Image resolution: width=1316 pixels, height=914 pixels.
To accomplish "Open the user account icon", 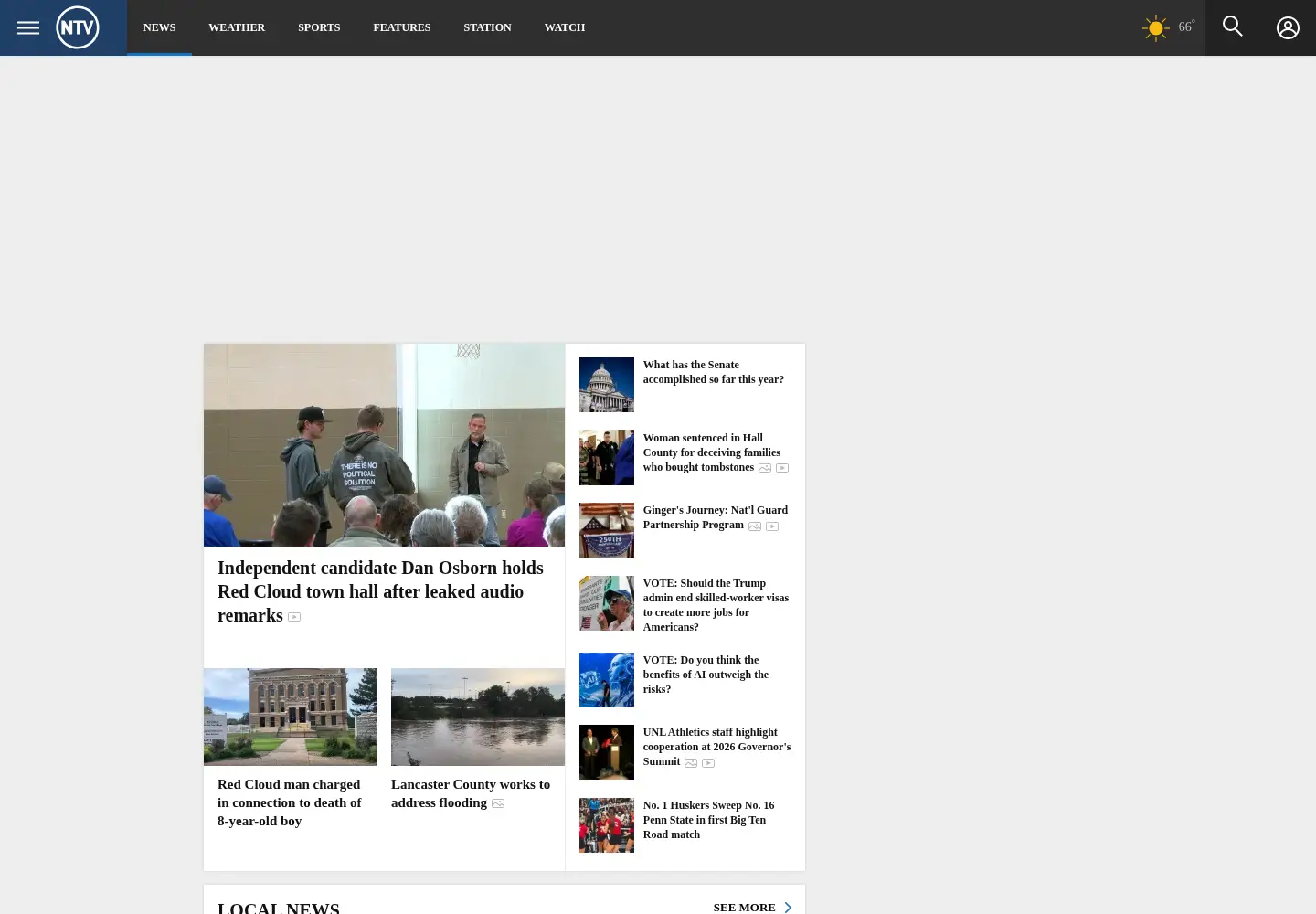I will (1288, 27).
